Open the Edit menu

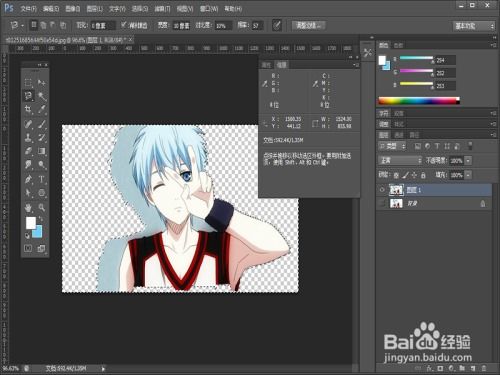click(51, 9)
